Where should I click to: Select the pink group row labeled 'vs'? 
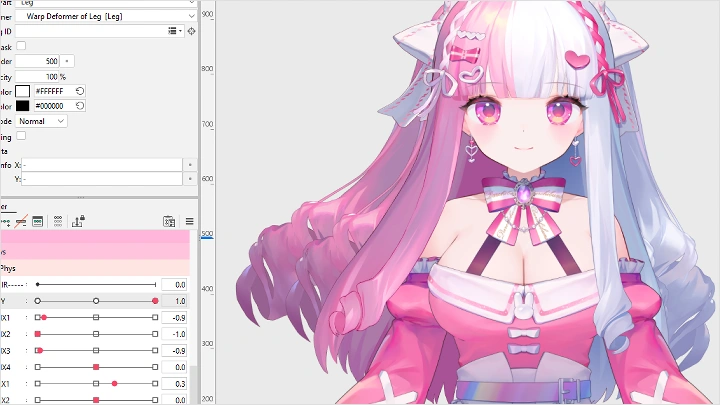click(x=95, y=252)
